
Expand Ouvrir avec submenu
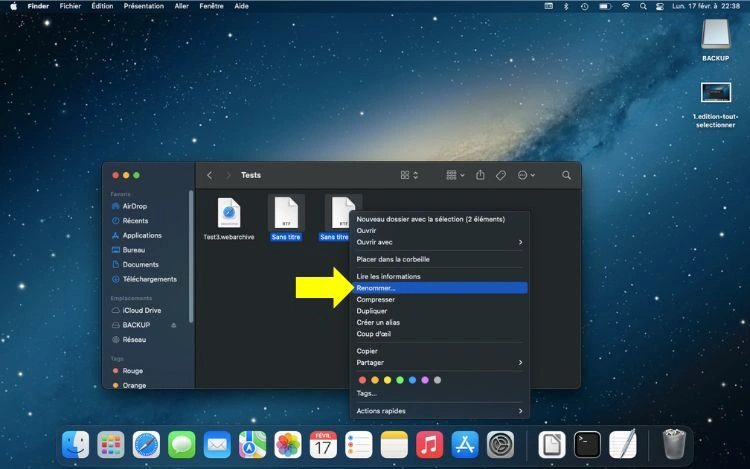pyautogui.click(x=440, y=242)
